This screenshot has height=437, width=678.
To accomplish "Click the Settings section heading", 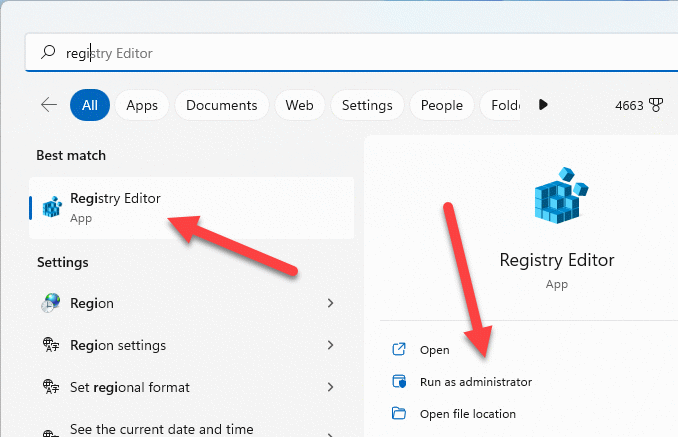I will click(63, 262).
